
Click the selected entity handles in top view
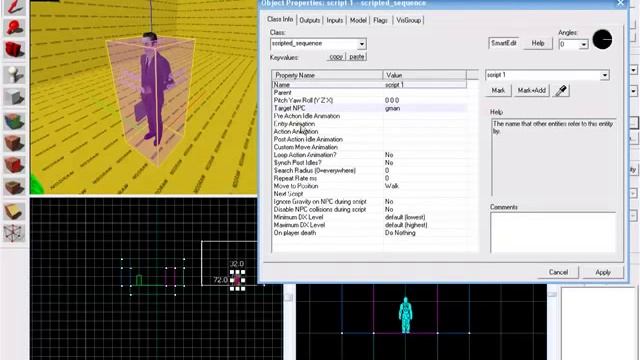(237, 280)
